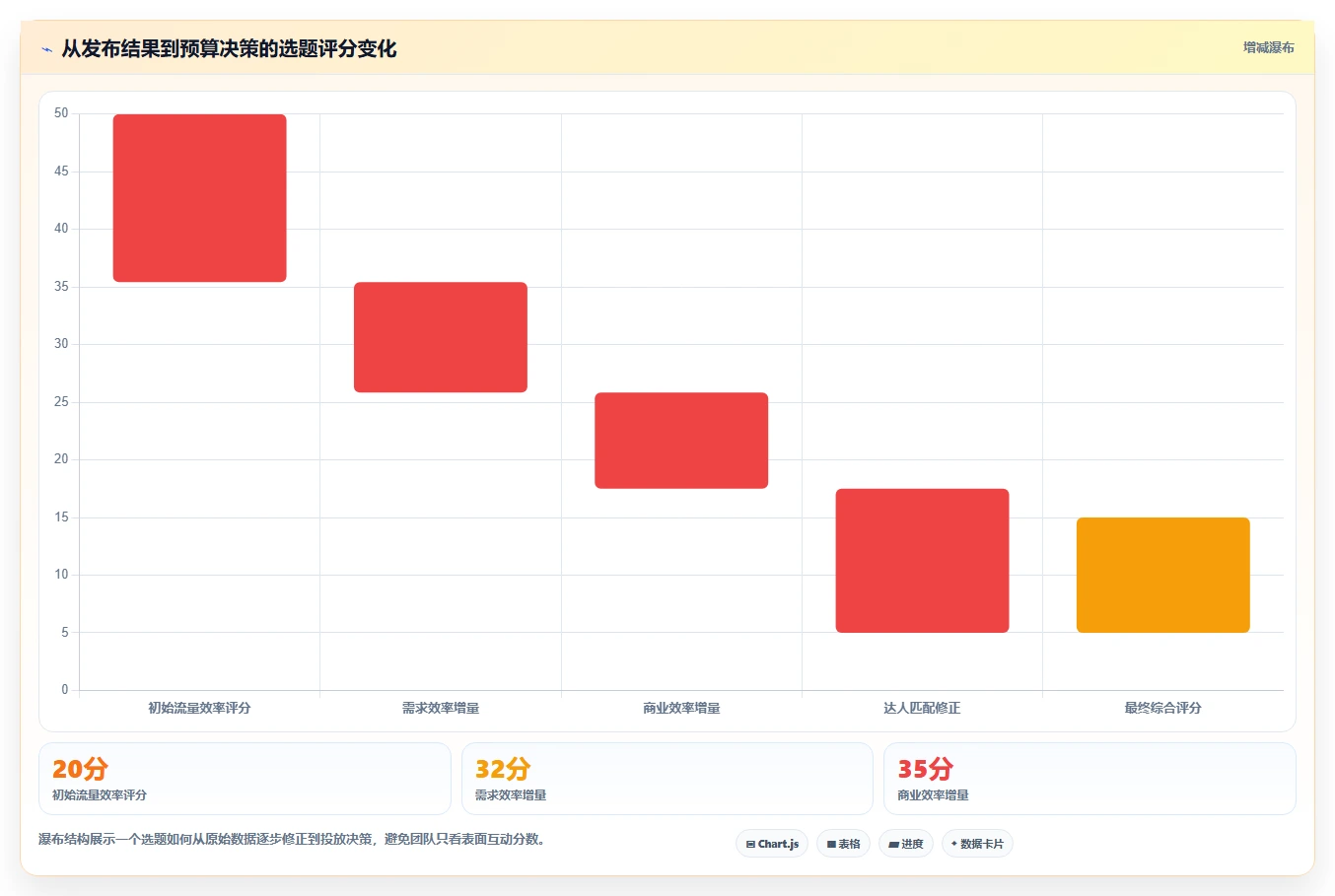Click the x-axis label 商业效率增量
1335x896 pixels.
(681, 708)
